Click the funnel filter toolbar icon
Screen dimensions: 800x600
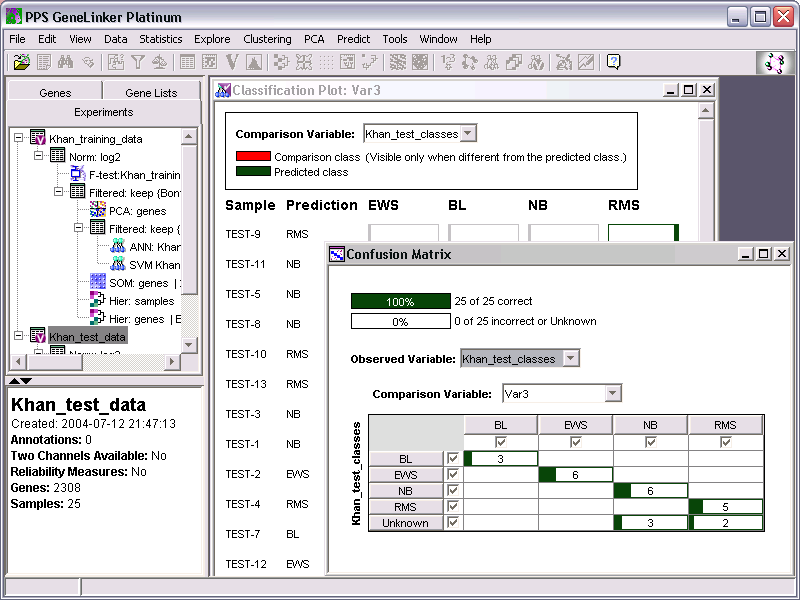(138, 62)
